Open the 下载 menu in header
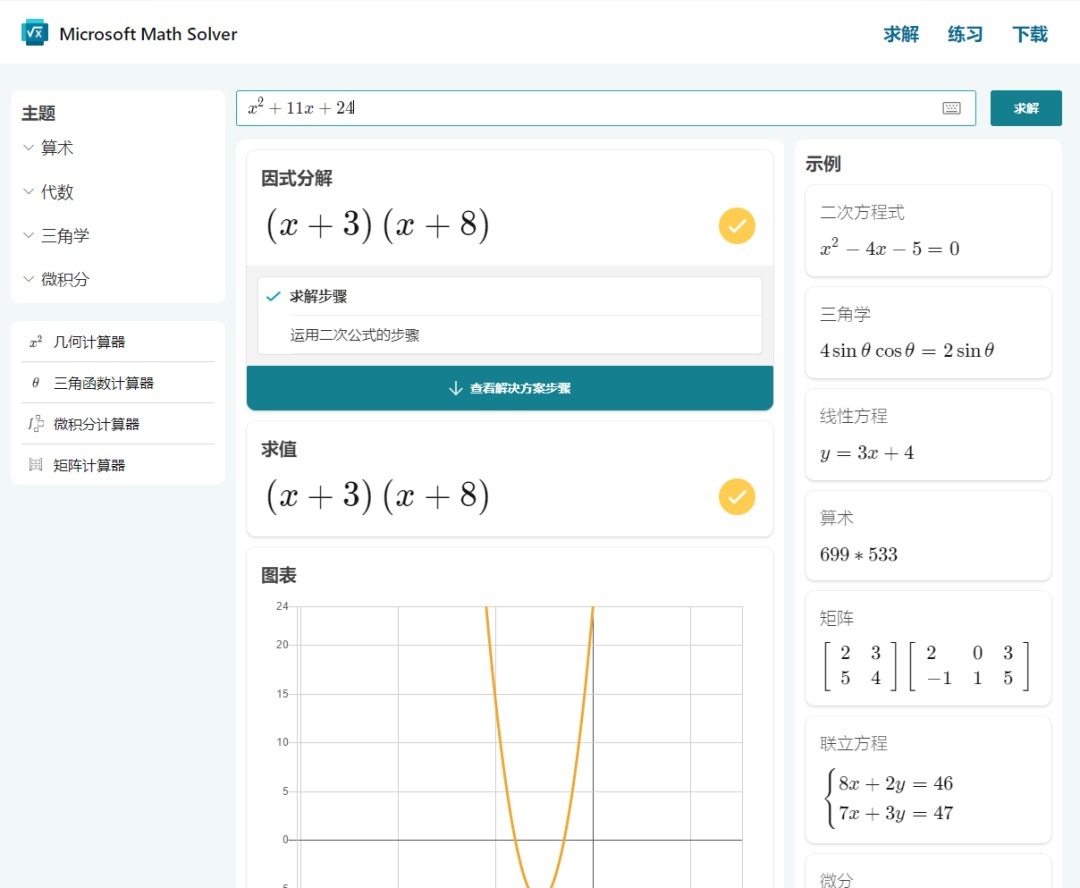This screenshot has height=888, width=1080. click(x=1030, y=34)
